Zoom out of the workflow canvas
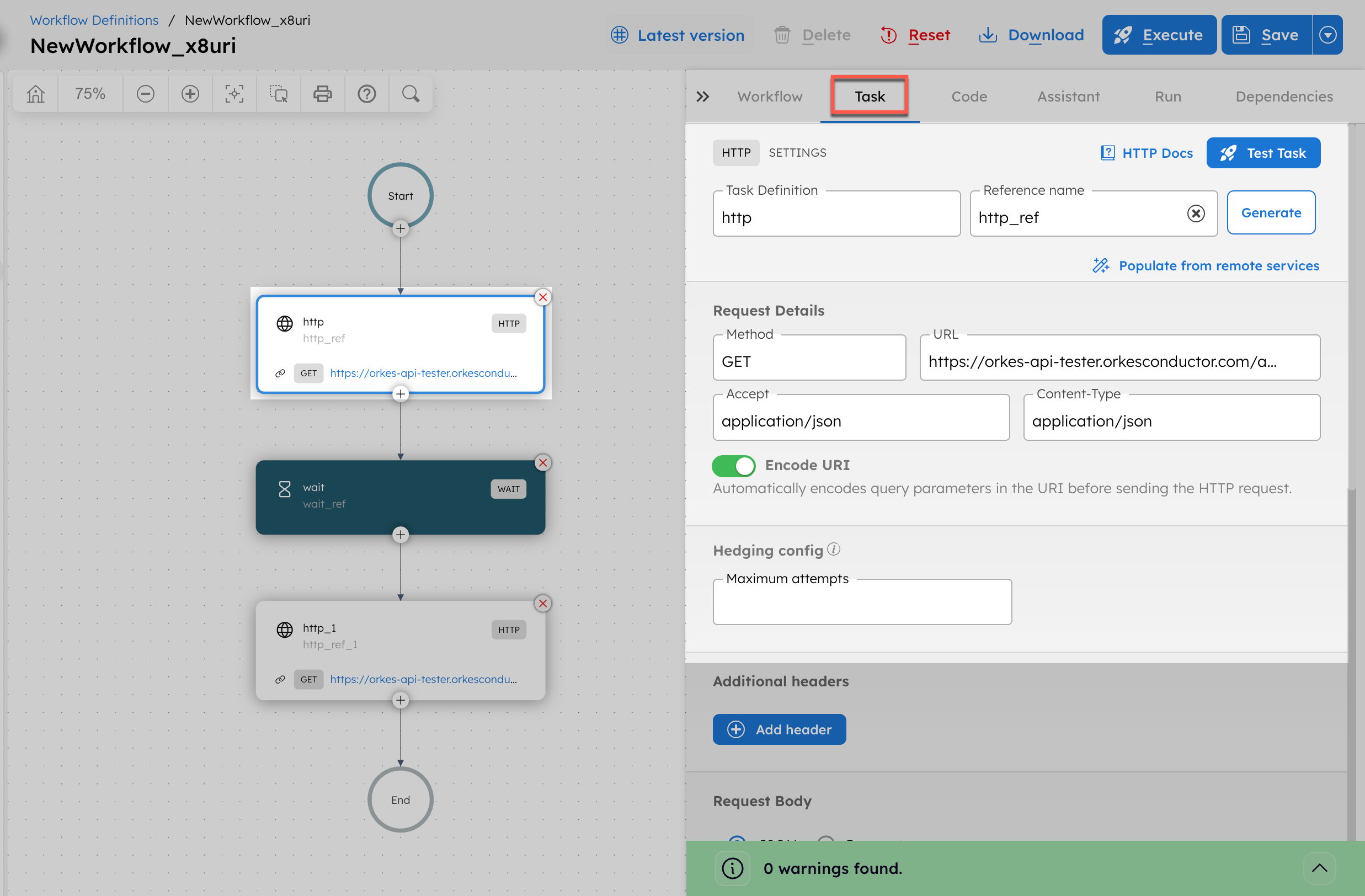The image size is (1365, 896). (145, 93)
